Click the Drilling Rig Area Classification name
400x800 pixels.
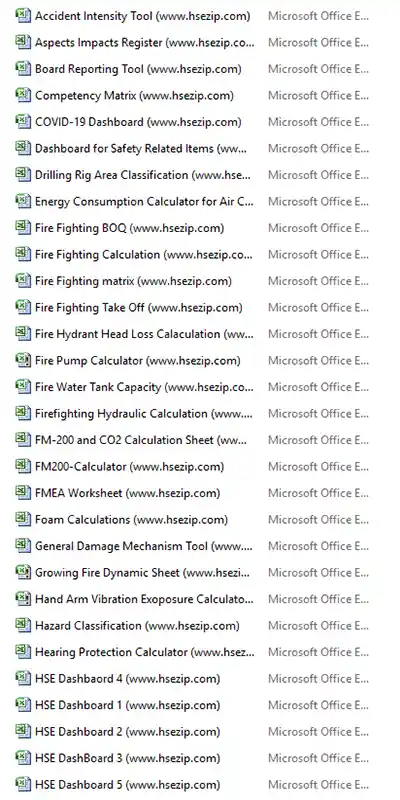[x=143, y=175]
